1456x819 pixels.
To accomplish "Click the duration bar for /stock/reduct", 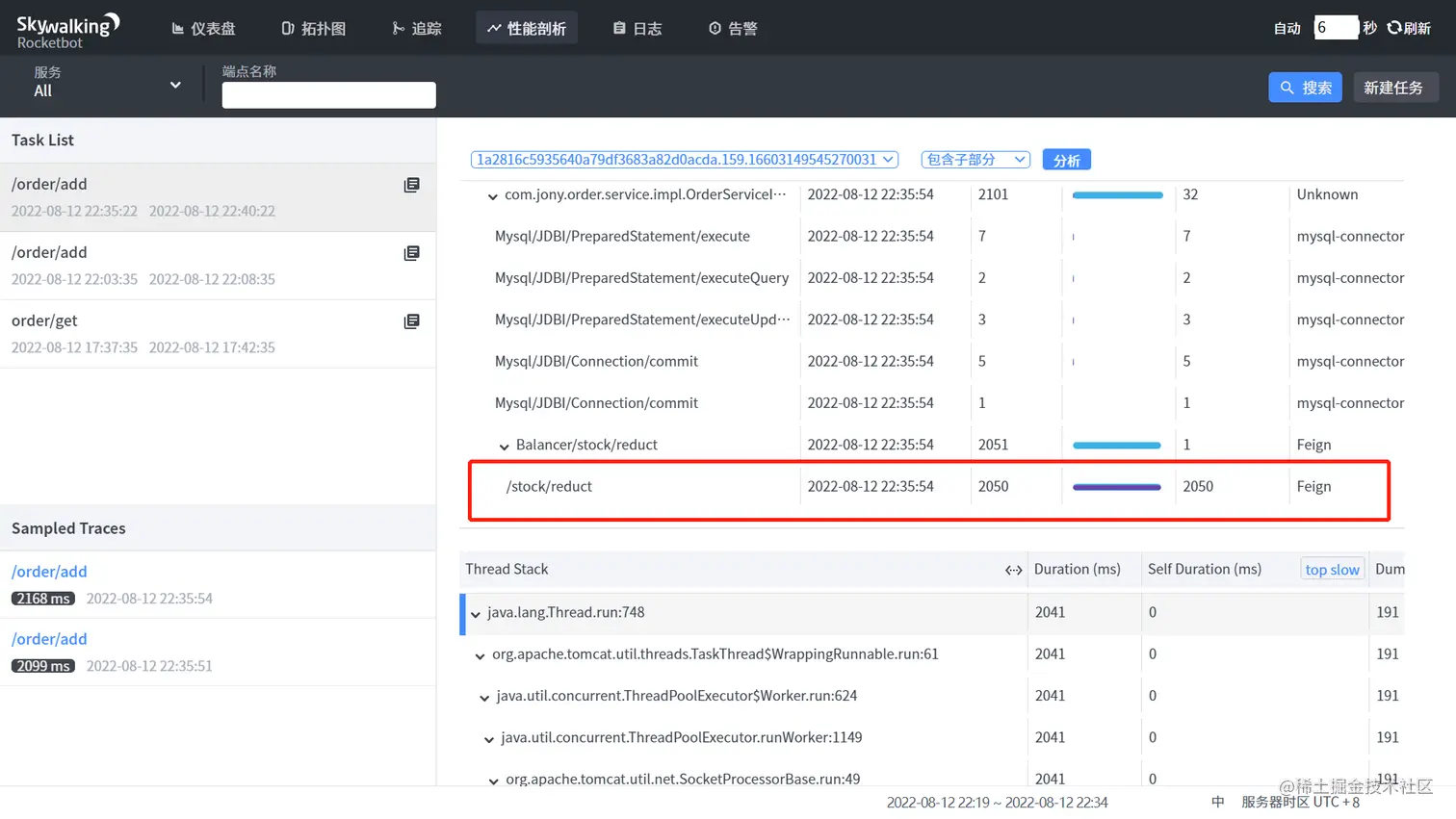I will point(1117,487).
